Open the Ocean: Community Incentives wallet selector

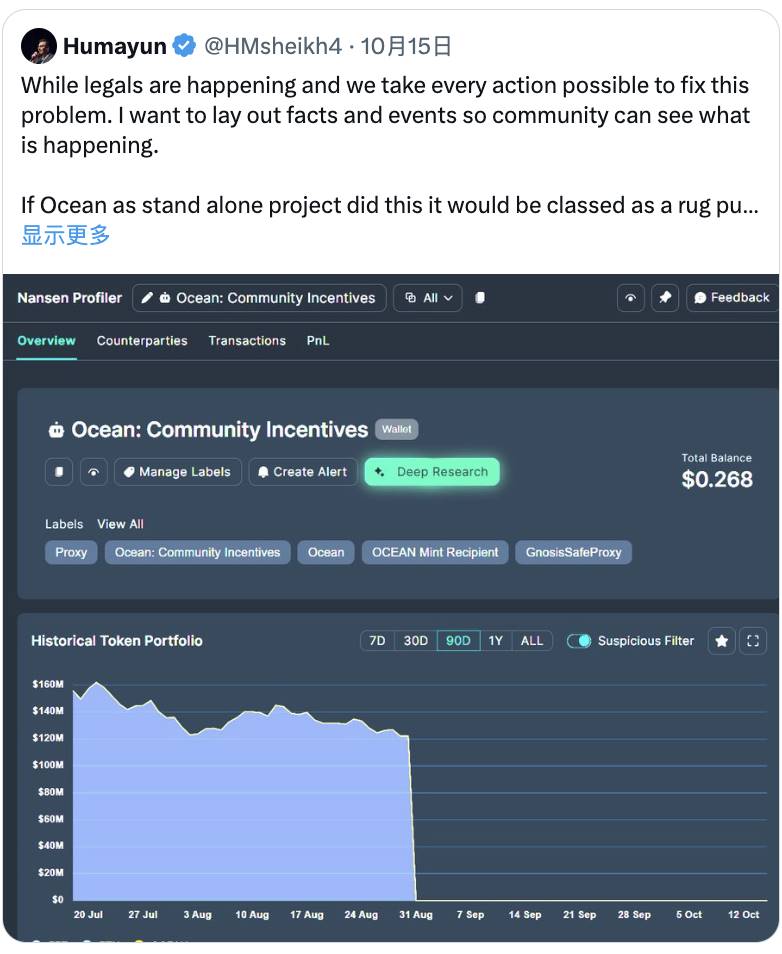click(x=259, y=298)
